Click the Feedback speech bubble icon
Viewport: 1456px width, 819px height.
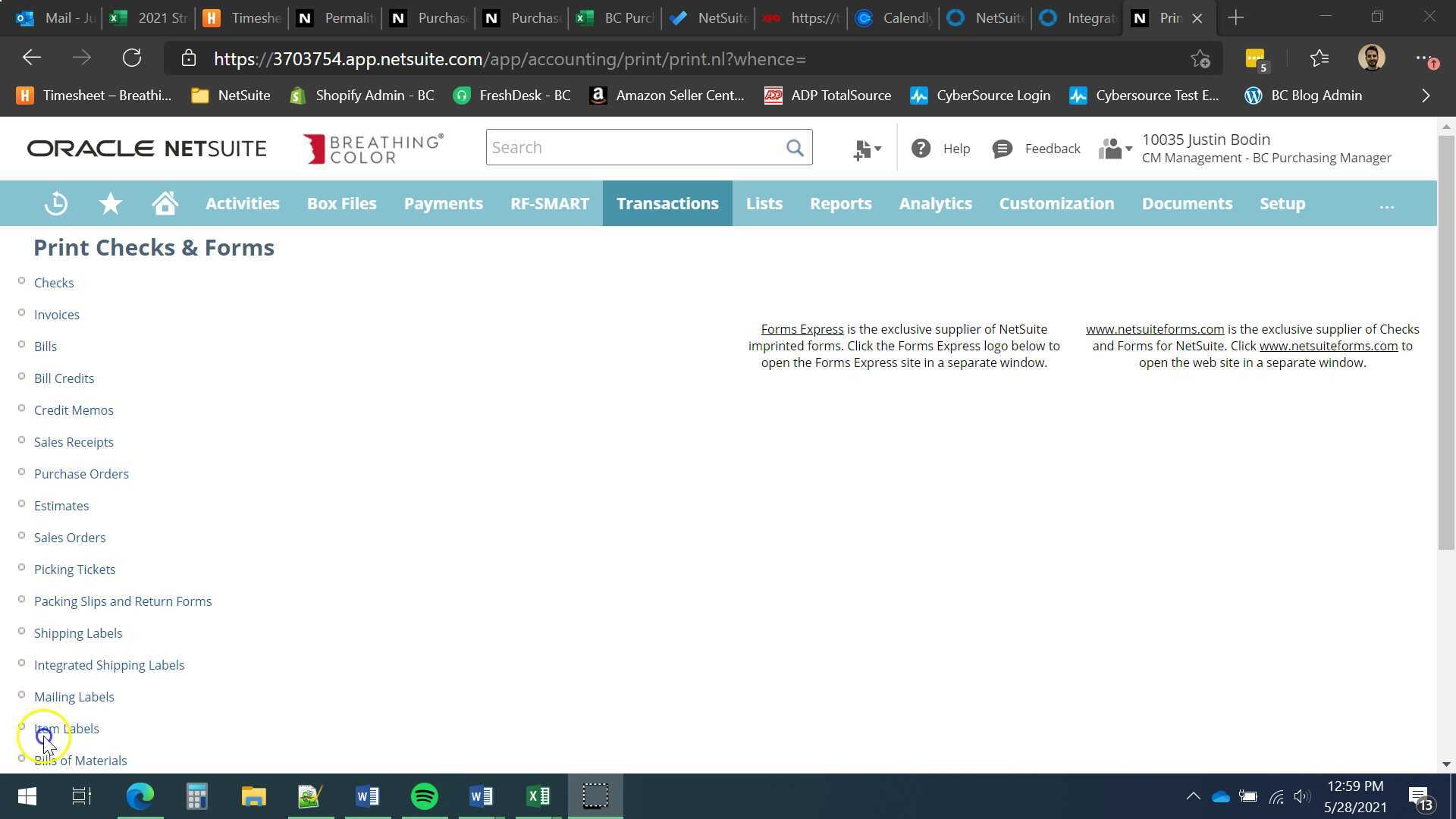pyautogui.click(x=1003, y=148)
